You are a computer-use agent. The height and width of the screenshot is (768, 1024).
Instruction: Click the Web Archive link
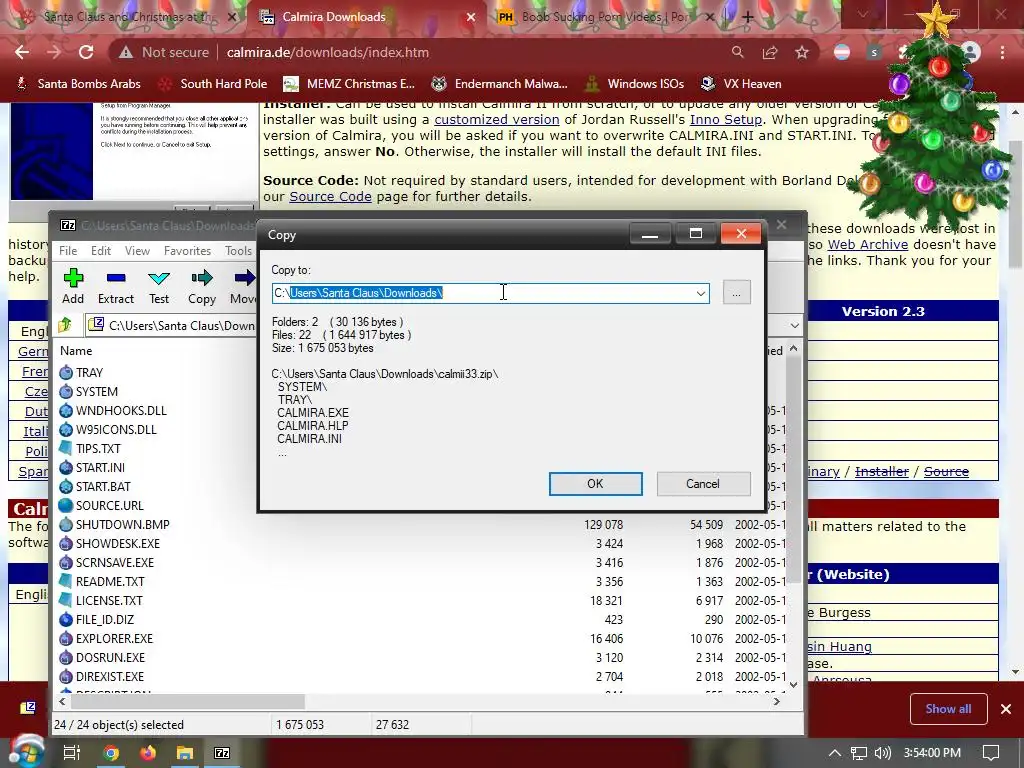click(x=868, y=244)
